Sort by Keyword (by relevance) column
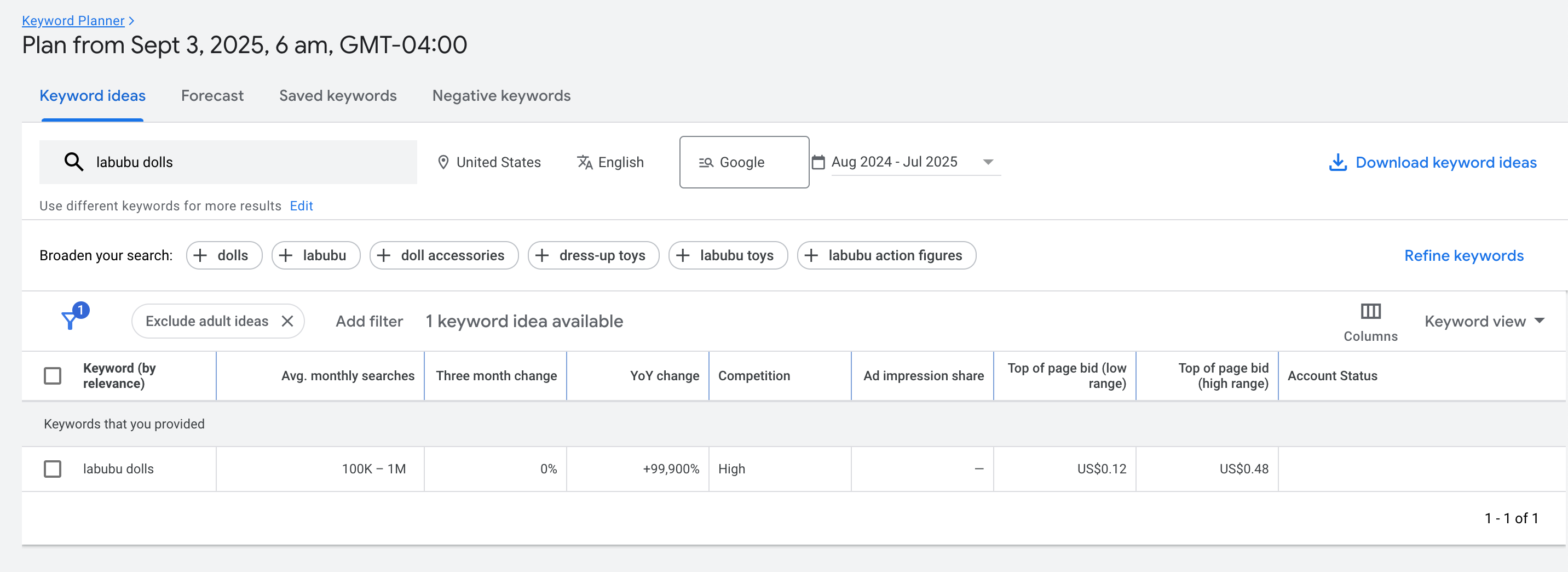Screen dimensions: 1568x572 [119, 376]
